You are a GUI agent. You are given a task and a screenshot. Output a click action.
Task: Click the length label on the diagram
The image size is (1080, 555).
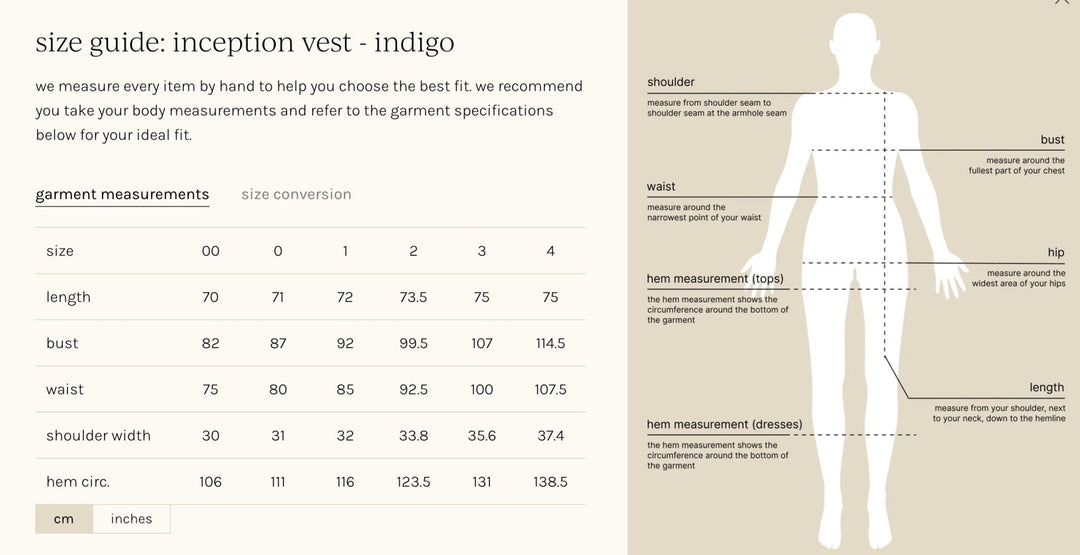1047,388
